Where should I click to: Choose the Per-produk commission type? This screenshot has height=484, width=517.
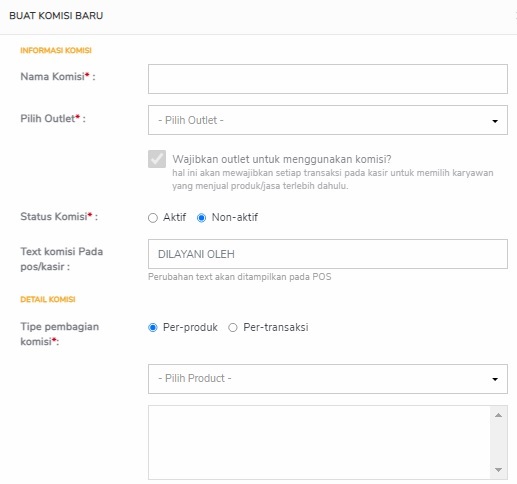(x=153, y=328)
